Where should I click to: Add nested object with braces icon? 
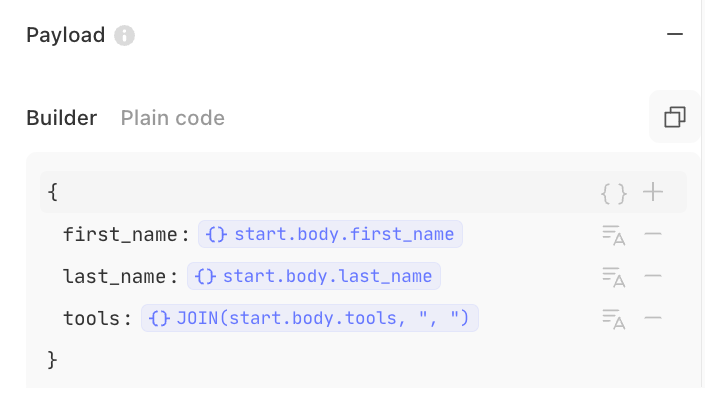click(614, 193)
